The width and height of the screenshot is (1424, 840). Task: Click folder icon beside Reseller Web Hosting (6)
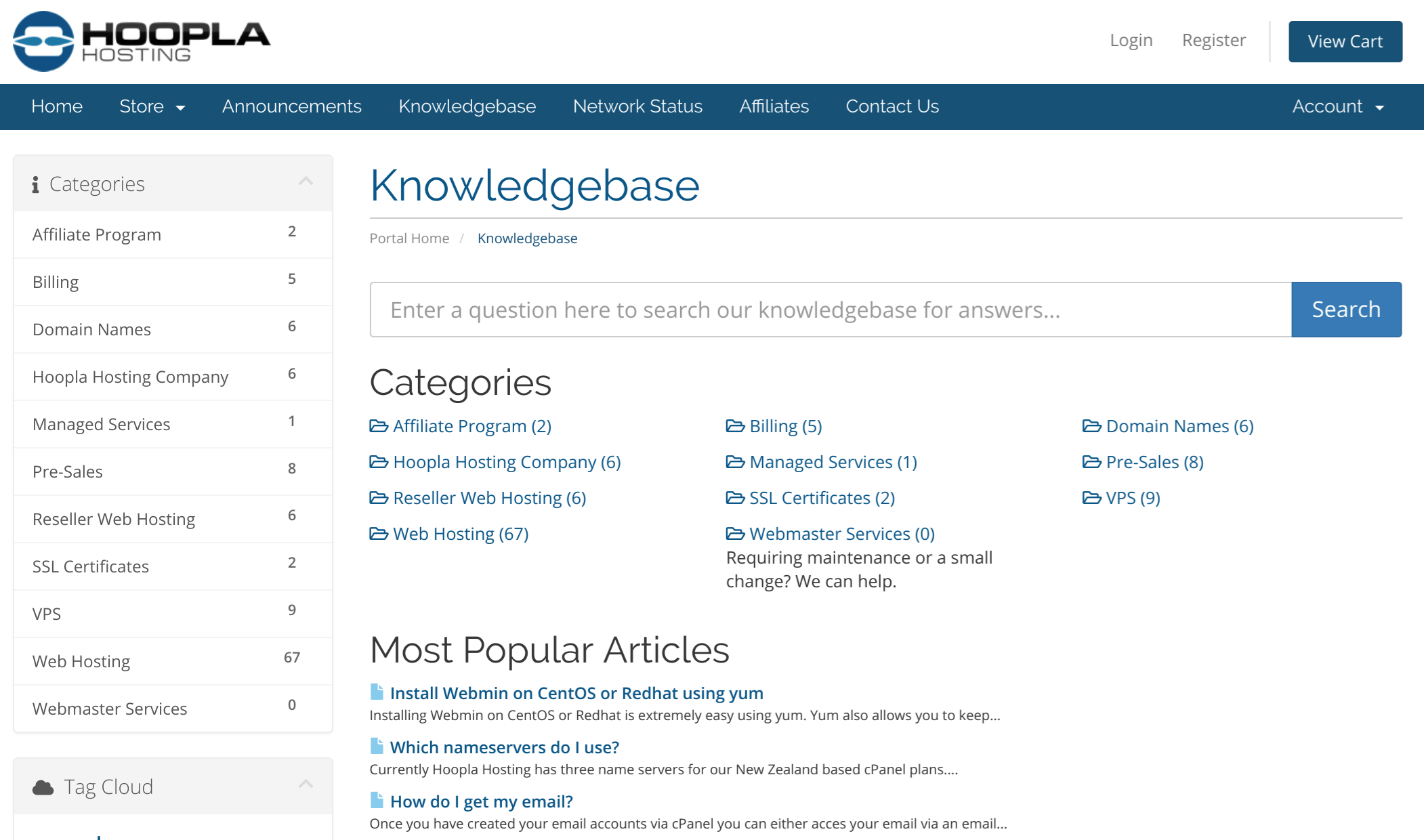379,498
